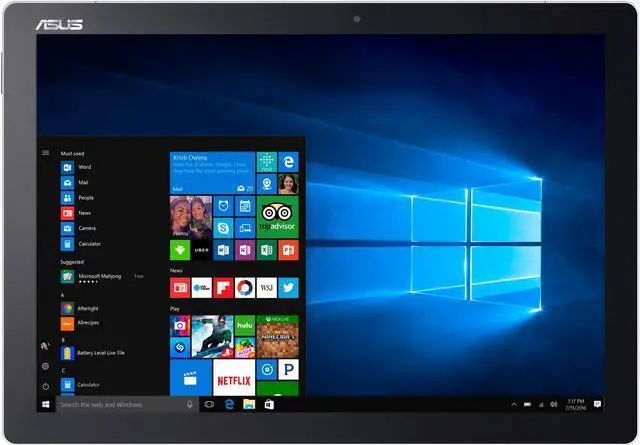
Task: Open the user account avatar in Start
Action: [x=45, y=346]
